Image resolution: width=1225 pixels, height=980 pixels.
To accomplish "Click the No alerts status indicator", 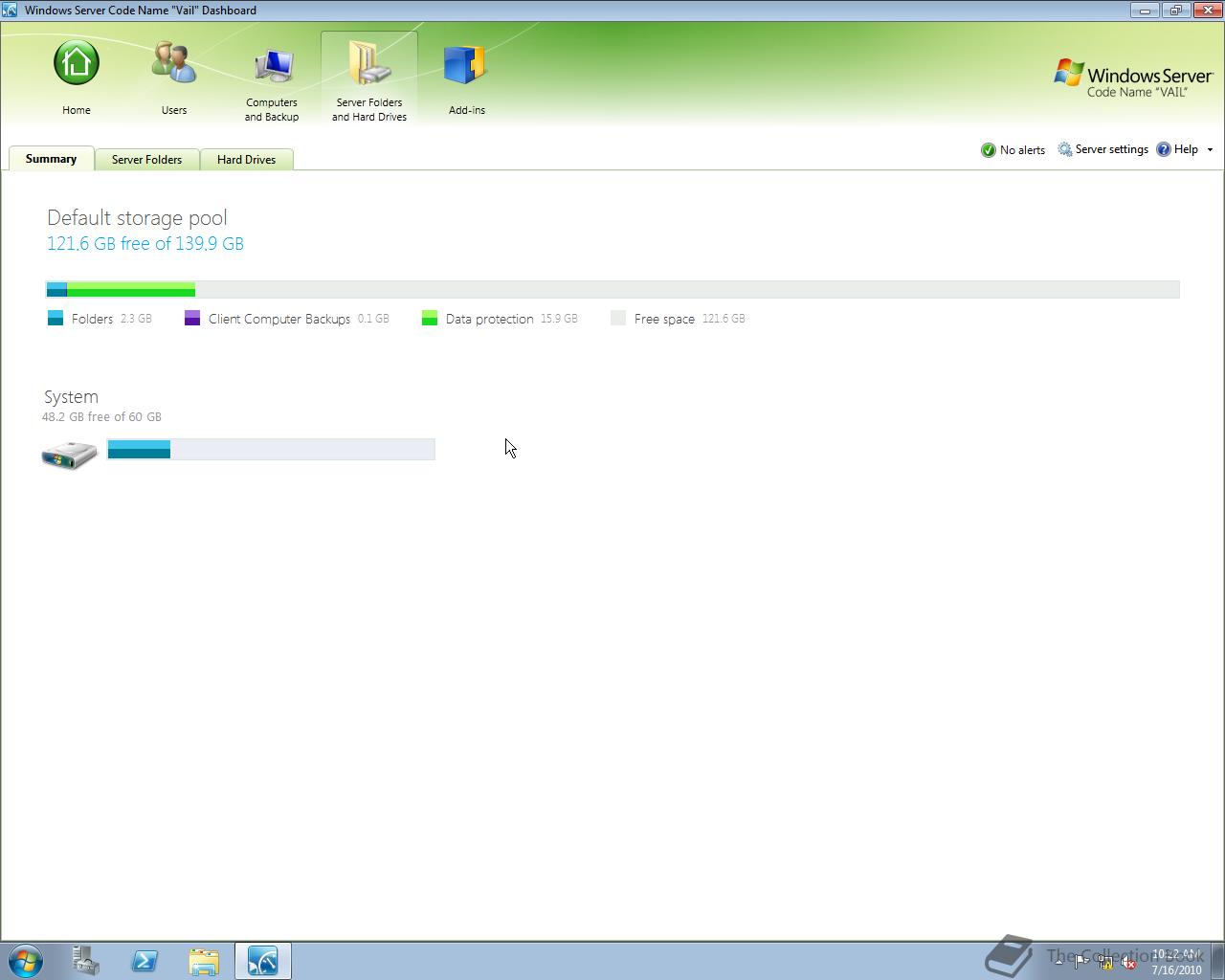I will coord(1013,150).
